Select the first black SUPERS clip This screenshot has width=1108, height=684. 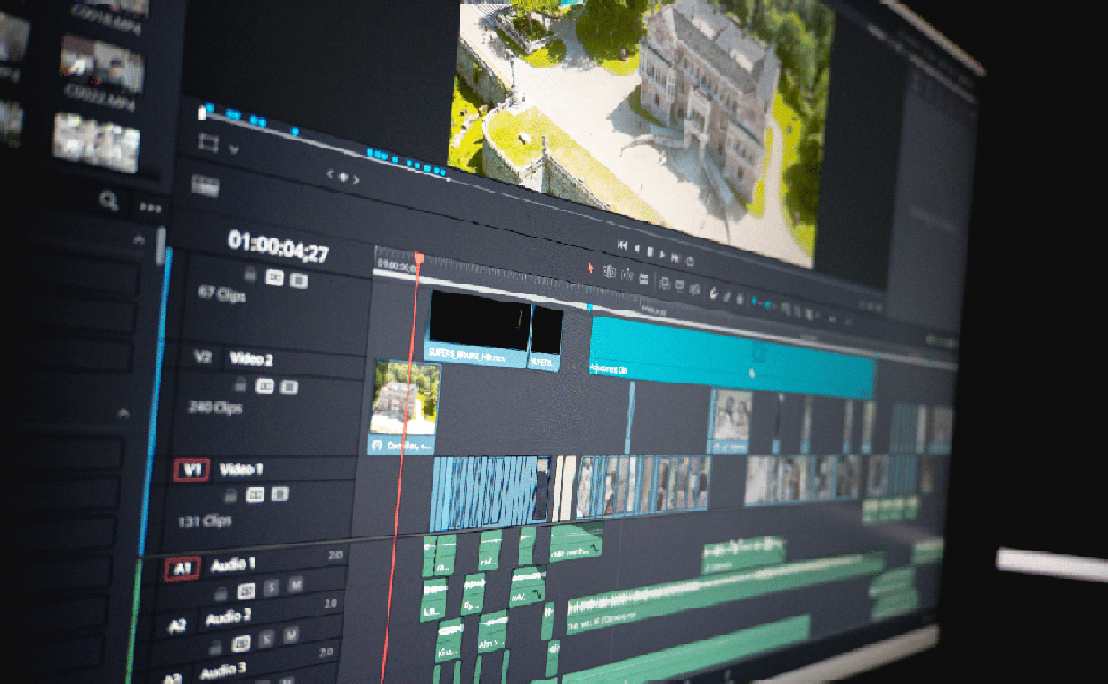point(479,327)
